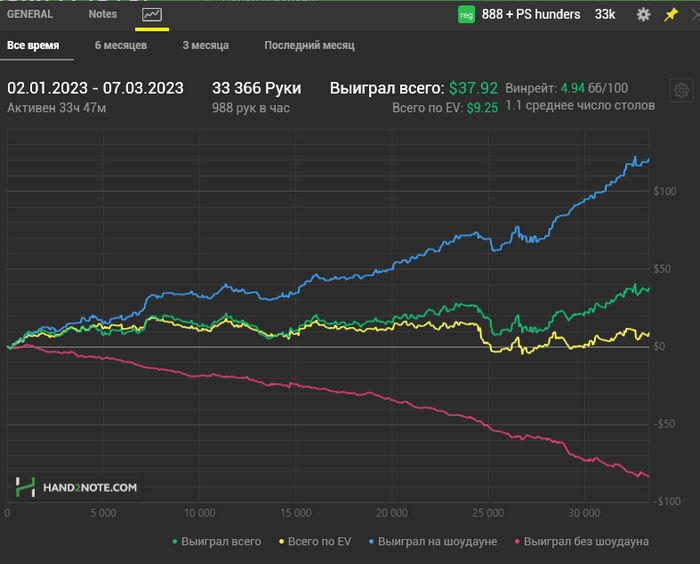Select the 3 месяца period tab
Screen dimensions: 700x564
(205, 46)
